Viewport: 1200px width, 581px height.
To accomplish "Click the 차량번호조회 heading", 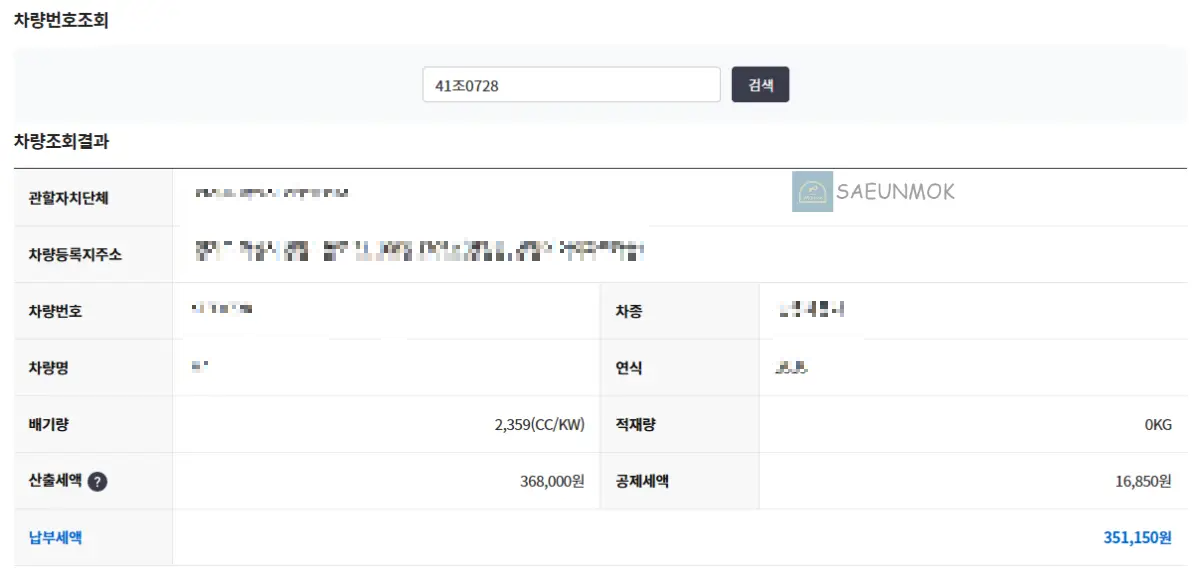I will (61, 18).
